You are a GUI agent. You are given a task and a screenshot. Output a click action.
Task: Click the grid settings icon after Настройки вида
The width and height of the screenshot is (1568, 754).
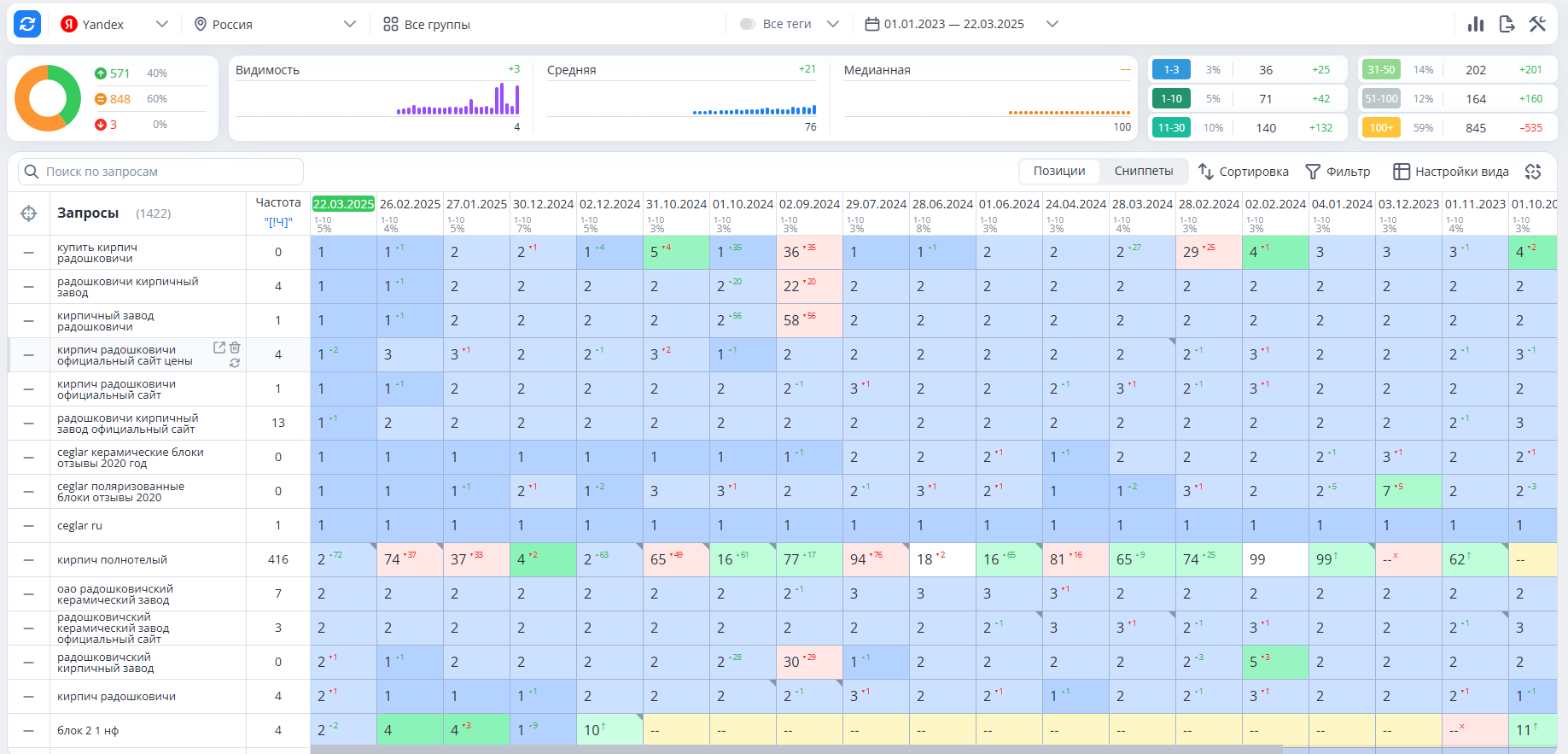[x=1533, y=172]
